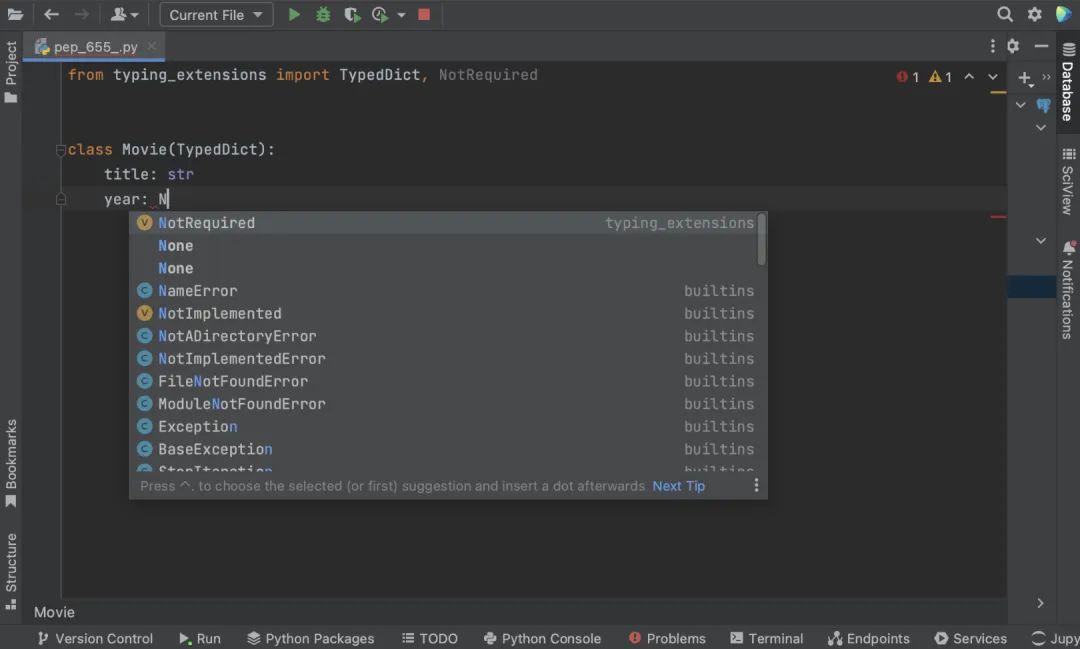Open the Search Everywhere magnifier icon
This screenshot has height=649, width=1080.
point(1004,14)
